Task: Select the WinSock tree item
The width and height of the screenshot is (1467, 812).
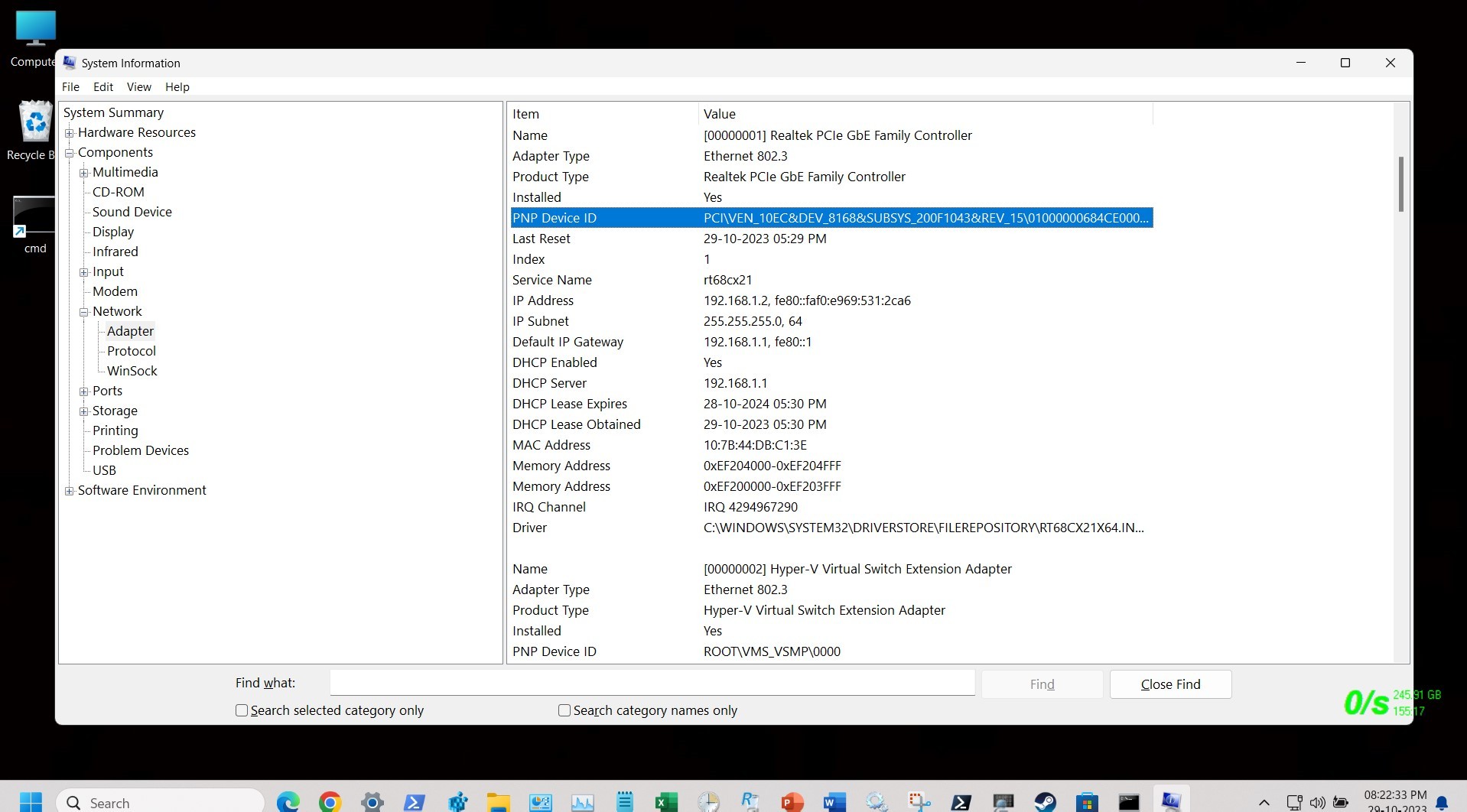Action: pos(132,371)
